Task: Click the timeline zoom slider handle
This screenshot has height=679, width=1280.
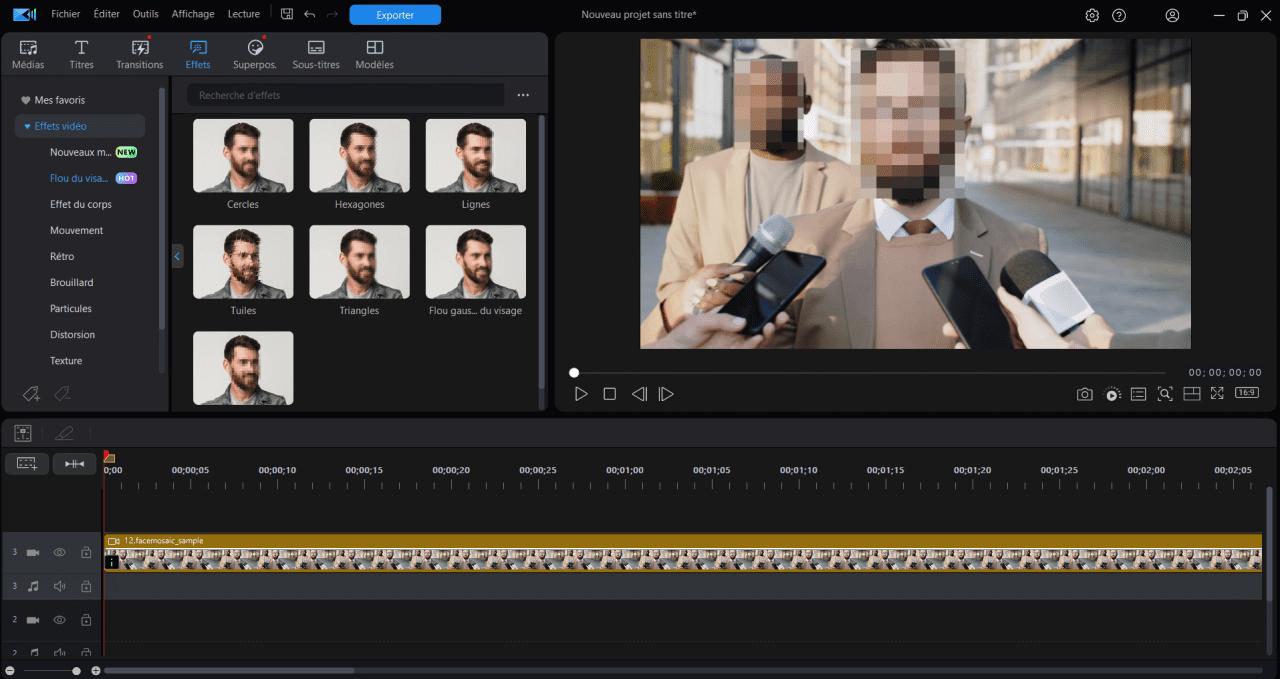Action: (76, 671)
